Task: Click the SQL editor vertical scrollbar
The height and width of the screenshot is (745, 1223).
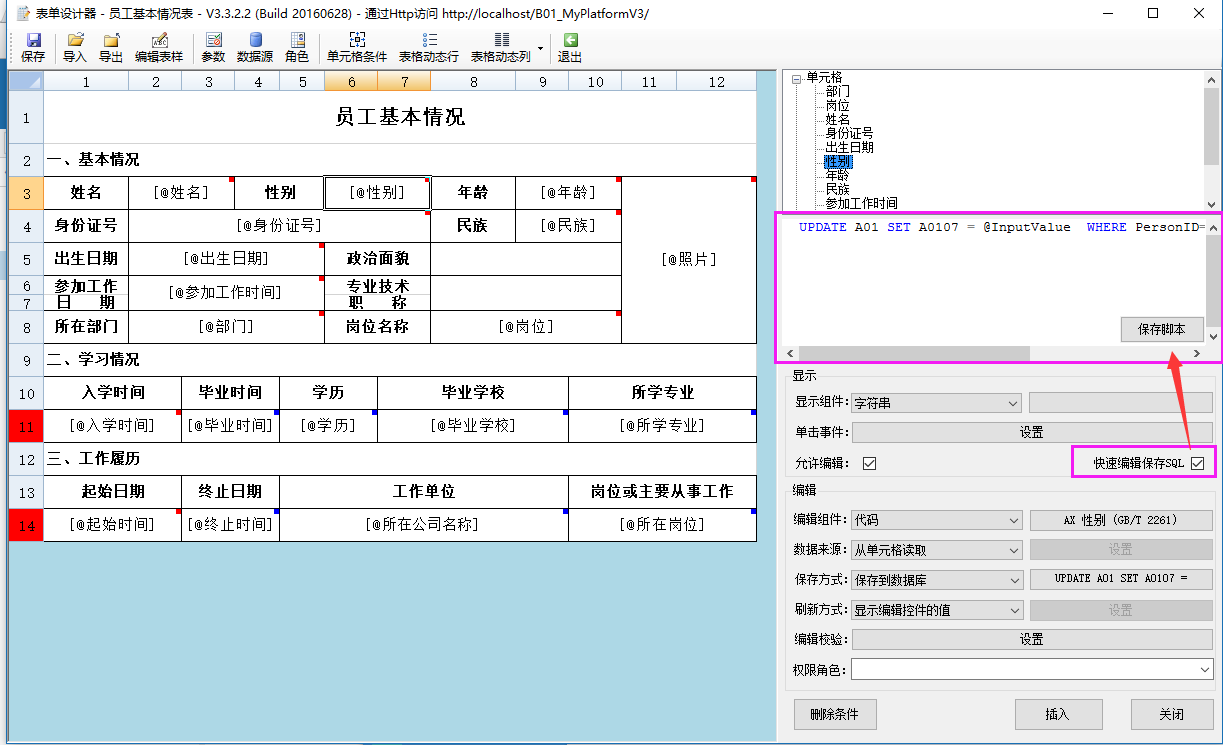Action: [1214, 280]
